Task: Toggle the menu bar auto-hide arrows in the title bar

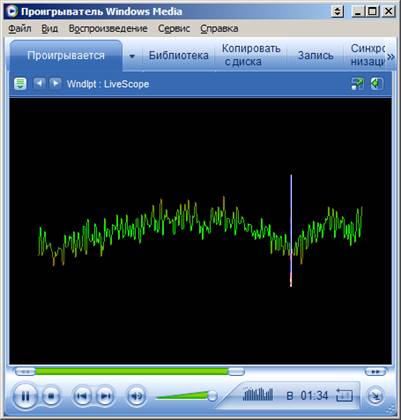Action: [x=338, y=12]
